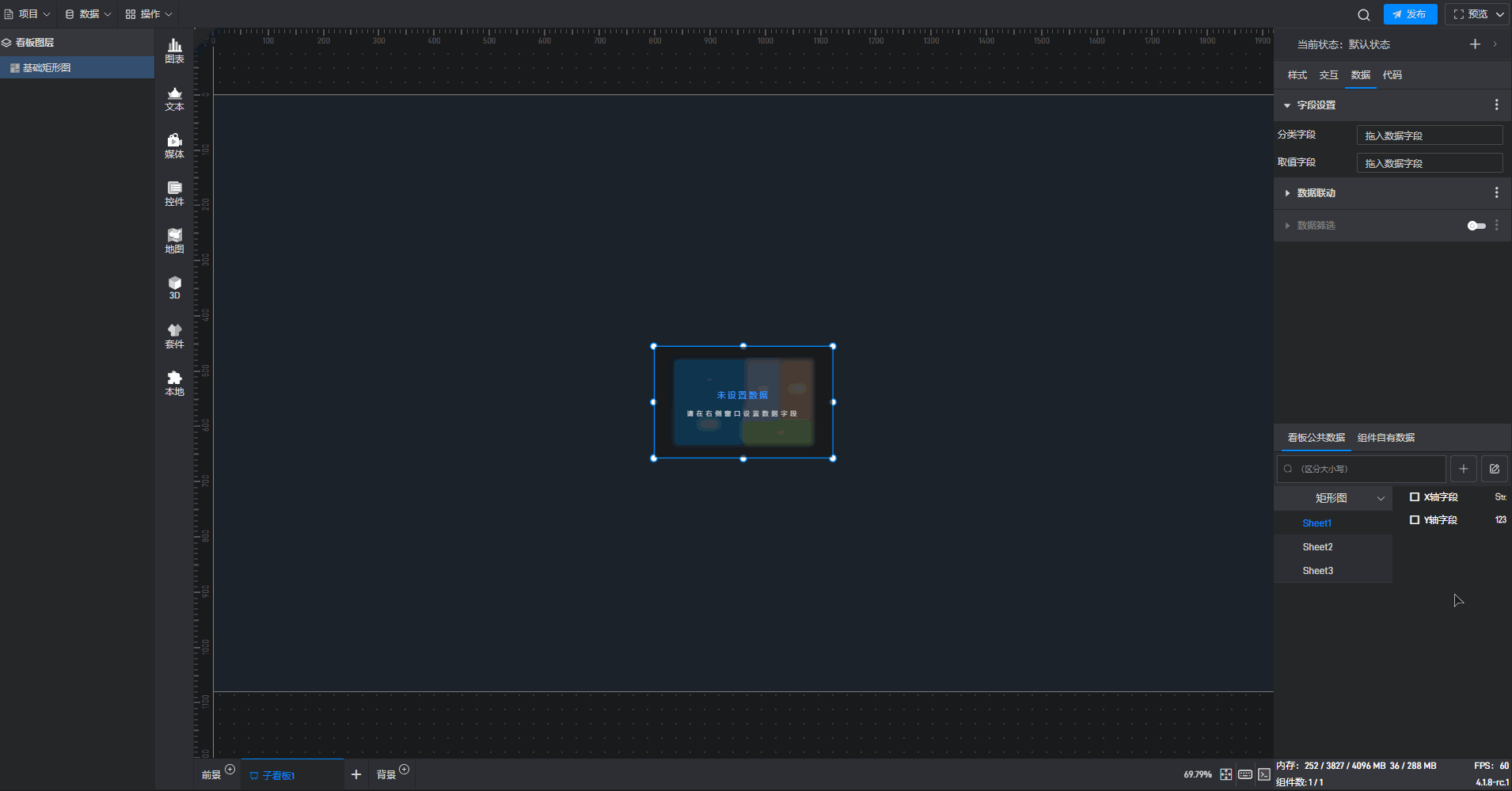The height and width of the screenshot is (791, 1512).
Task: Check the Y轴字段 checkbox
Action: point(1414,520)
